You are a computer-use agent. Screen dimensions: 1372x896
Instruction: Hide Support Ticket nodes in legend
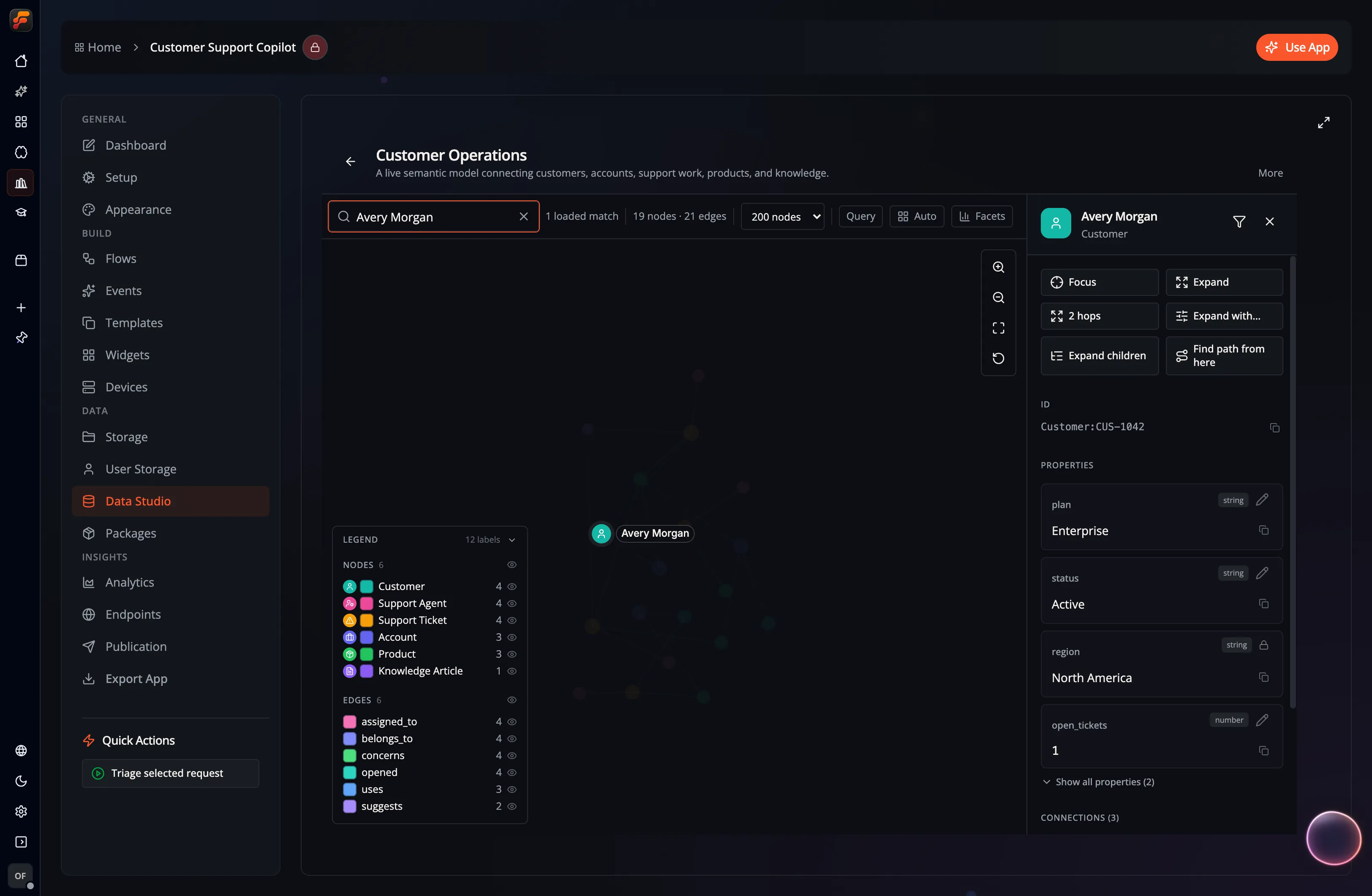click(x=511, y=620)
